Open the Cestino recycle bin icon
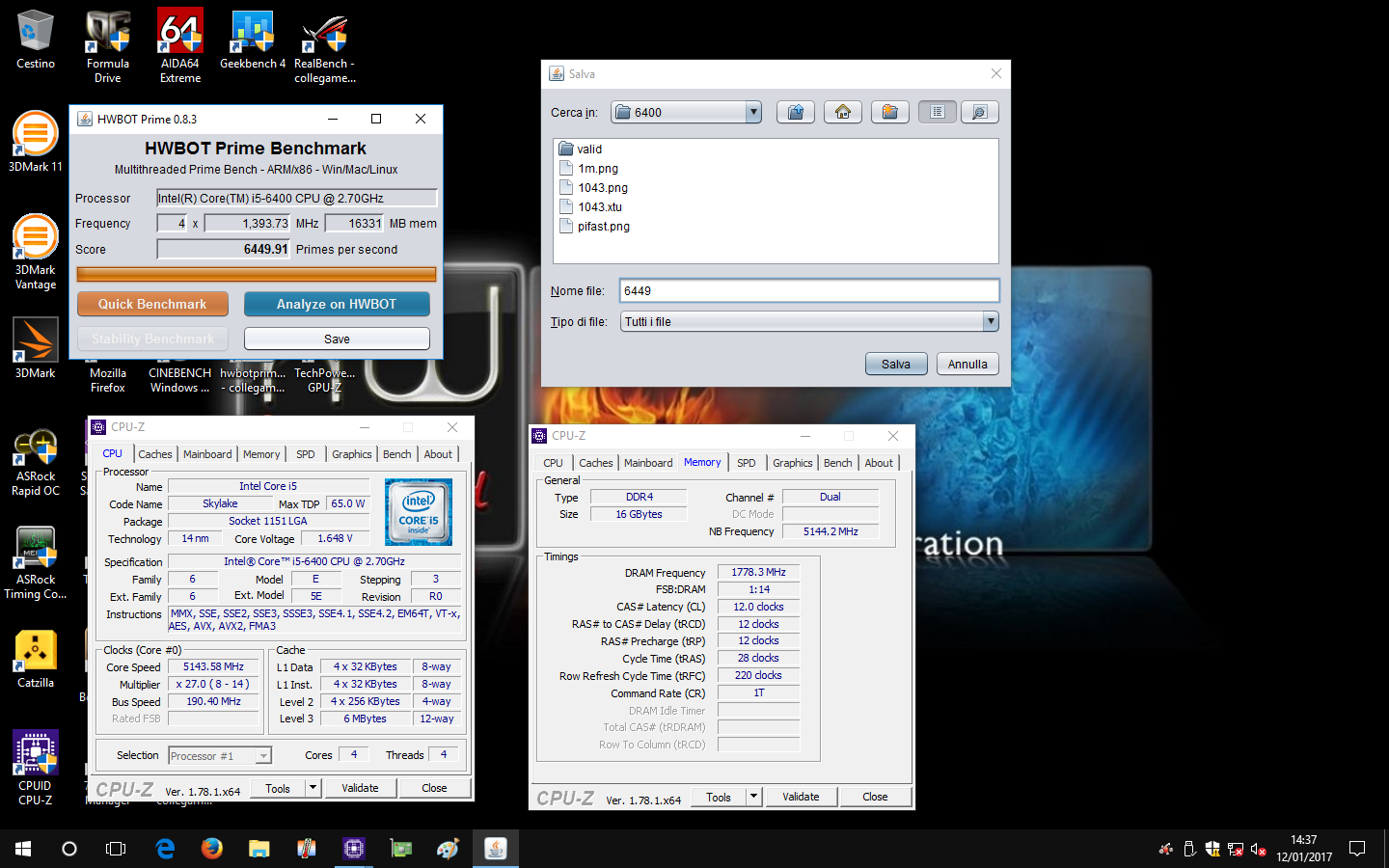1389x868 pixels. pyautogui.click(x=36, y=41)
